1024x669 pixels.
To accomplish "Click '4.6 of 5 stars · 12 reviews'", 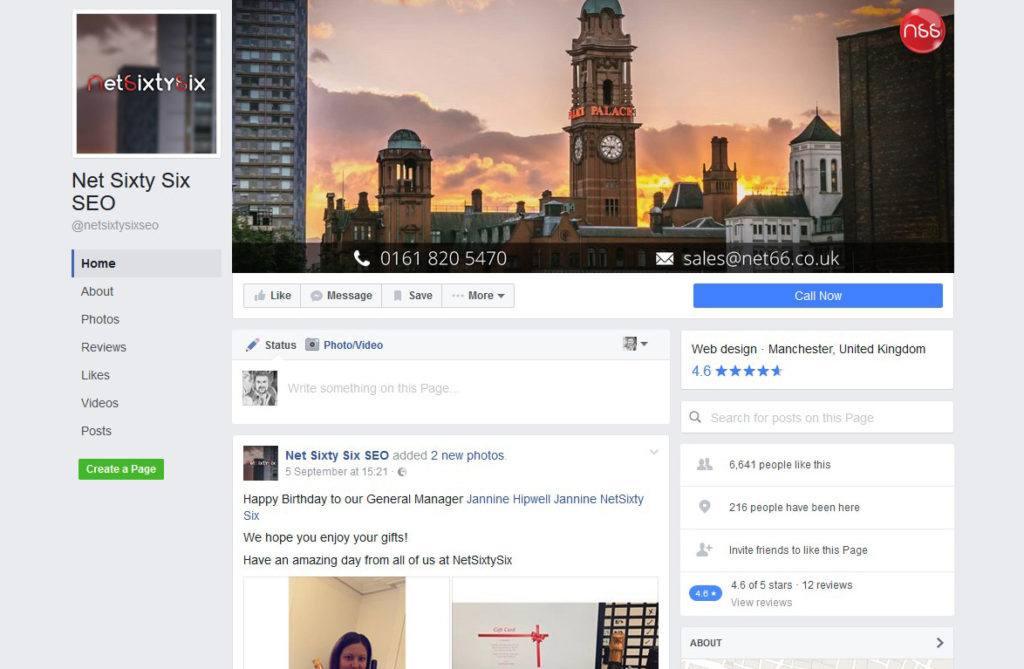I will coord(792,585).
